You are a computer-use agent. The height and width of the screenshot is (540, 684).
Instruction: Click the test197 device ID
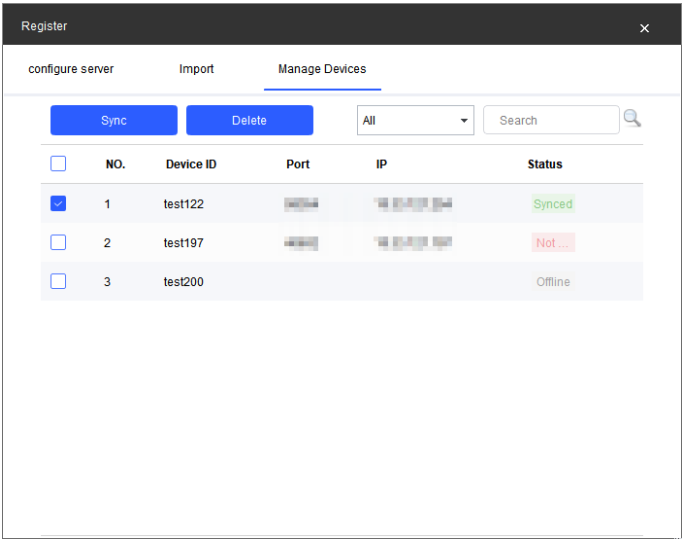click(184, 243)
